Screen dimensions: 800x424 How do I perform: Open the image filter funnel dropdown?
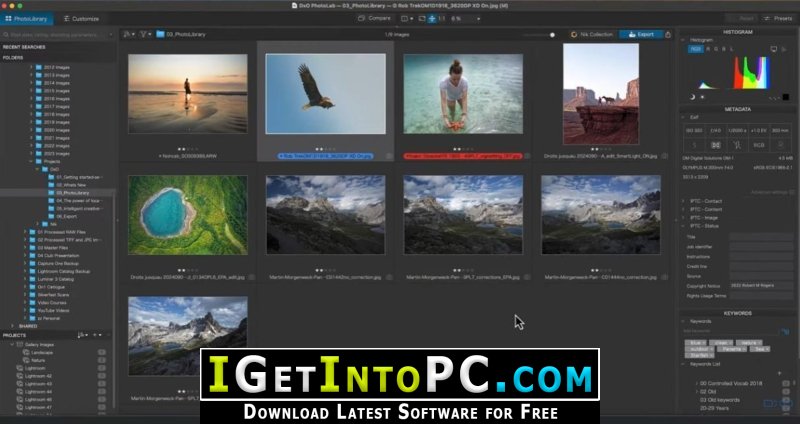coord(145,34)
